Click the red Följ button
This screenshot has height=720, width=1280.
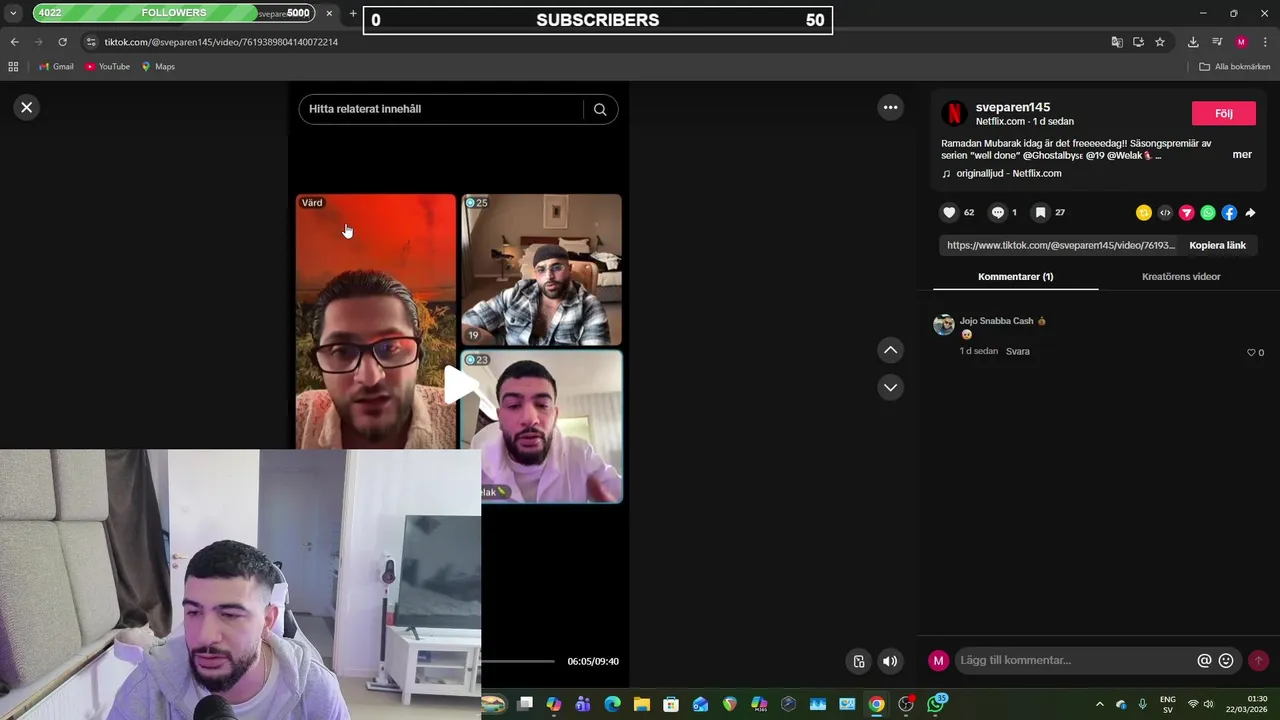(1223, 113)
